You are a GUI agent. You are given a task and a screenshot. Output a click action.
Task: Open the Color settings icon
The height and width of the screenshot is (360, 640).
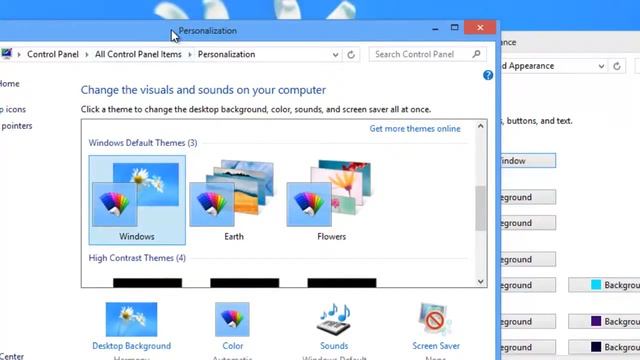(232, 319)
